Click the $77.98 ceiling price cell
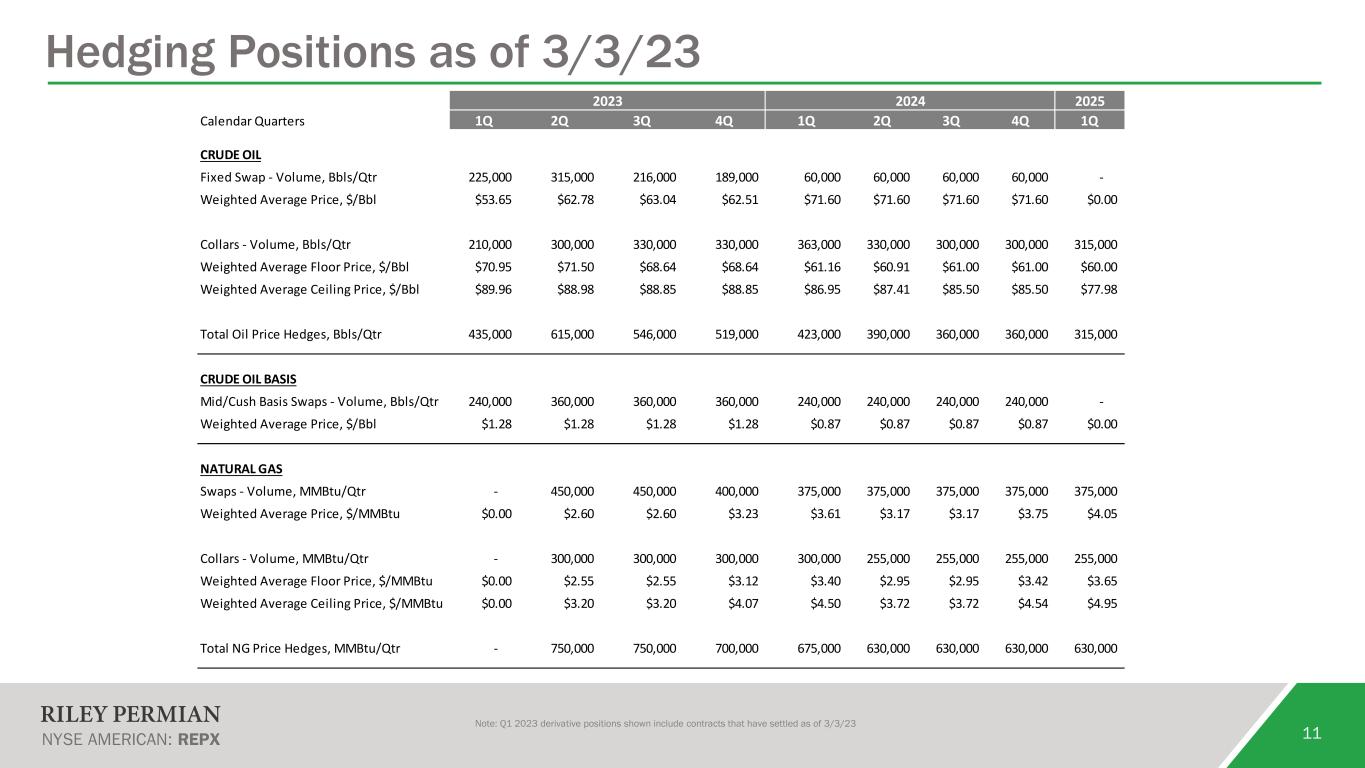 click(x=1098, y=289)
